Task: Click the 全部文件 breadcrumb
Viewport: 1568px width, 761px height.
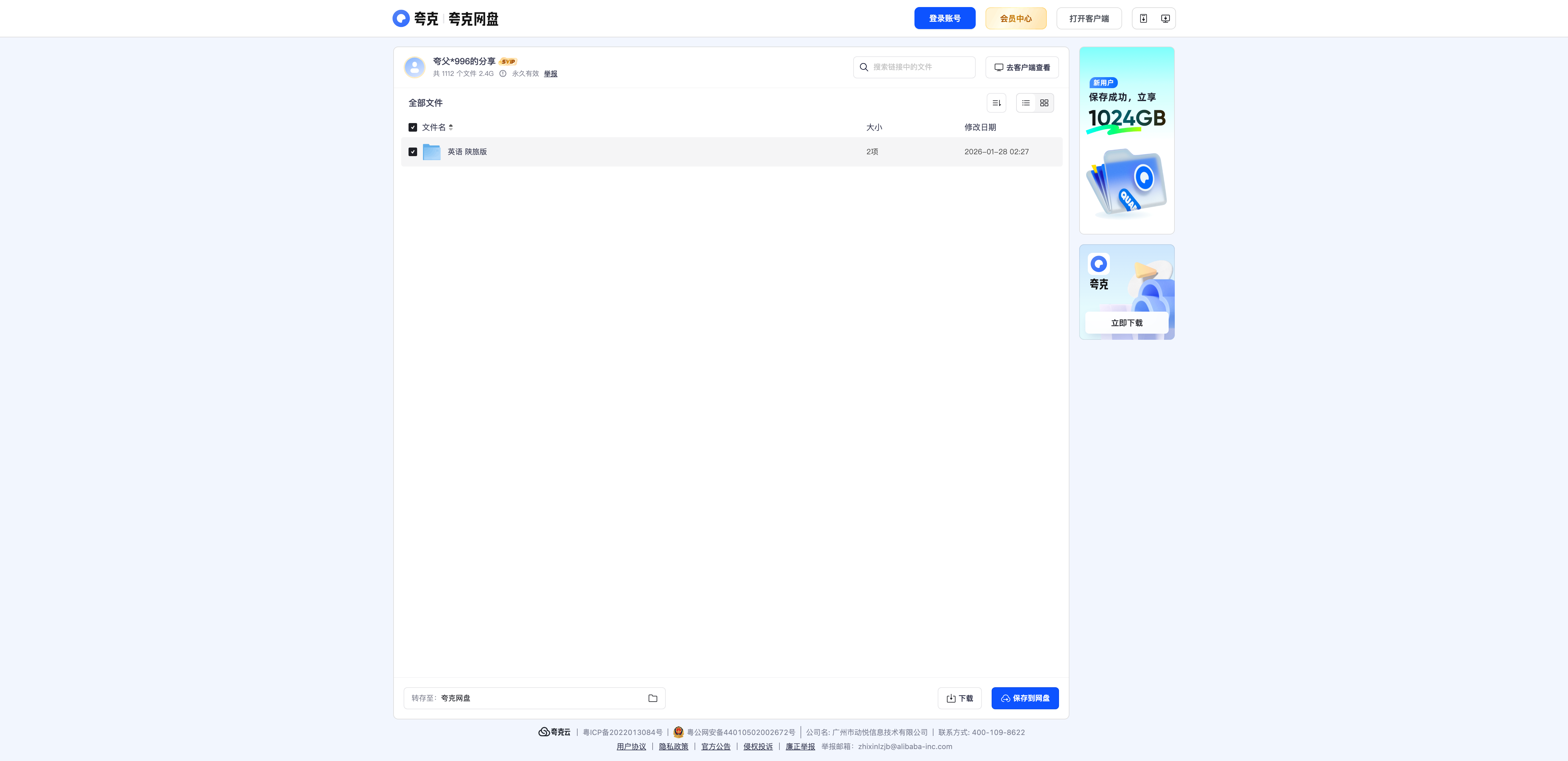Action: click(x=425, y=103)
